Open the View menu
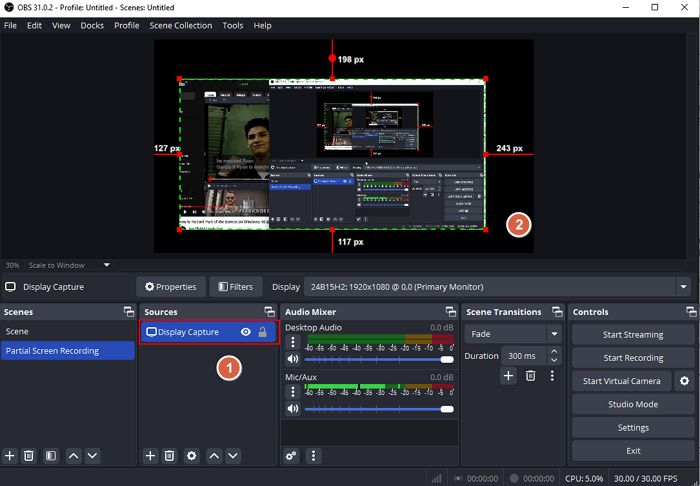 (61, 25)
